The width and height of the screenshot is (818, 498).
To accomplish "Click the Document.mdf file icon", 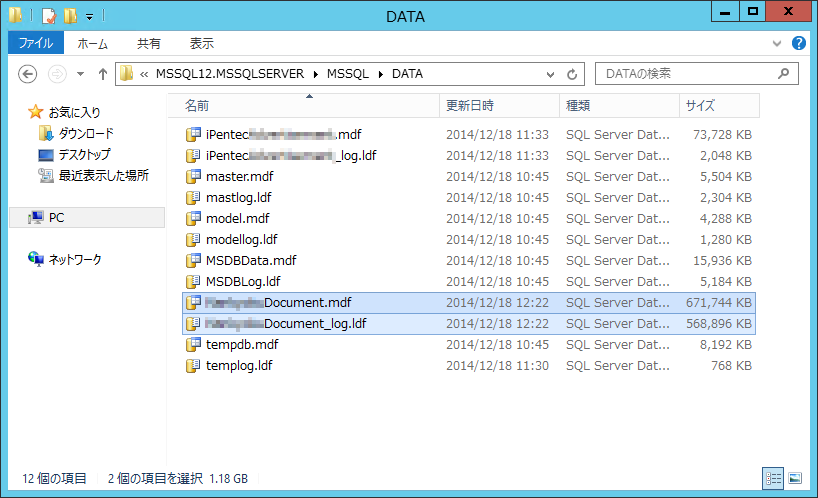I will 194,302.
